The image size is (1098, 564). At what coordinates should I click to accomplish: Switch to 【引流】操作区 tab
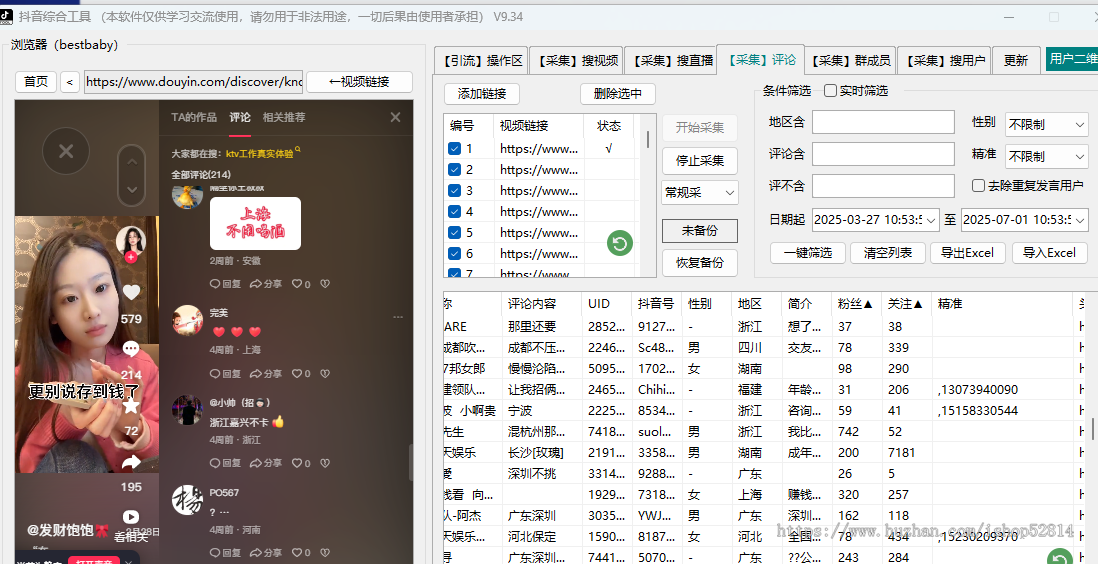(x=481, y=61)
